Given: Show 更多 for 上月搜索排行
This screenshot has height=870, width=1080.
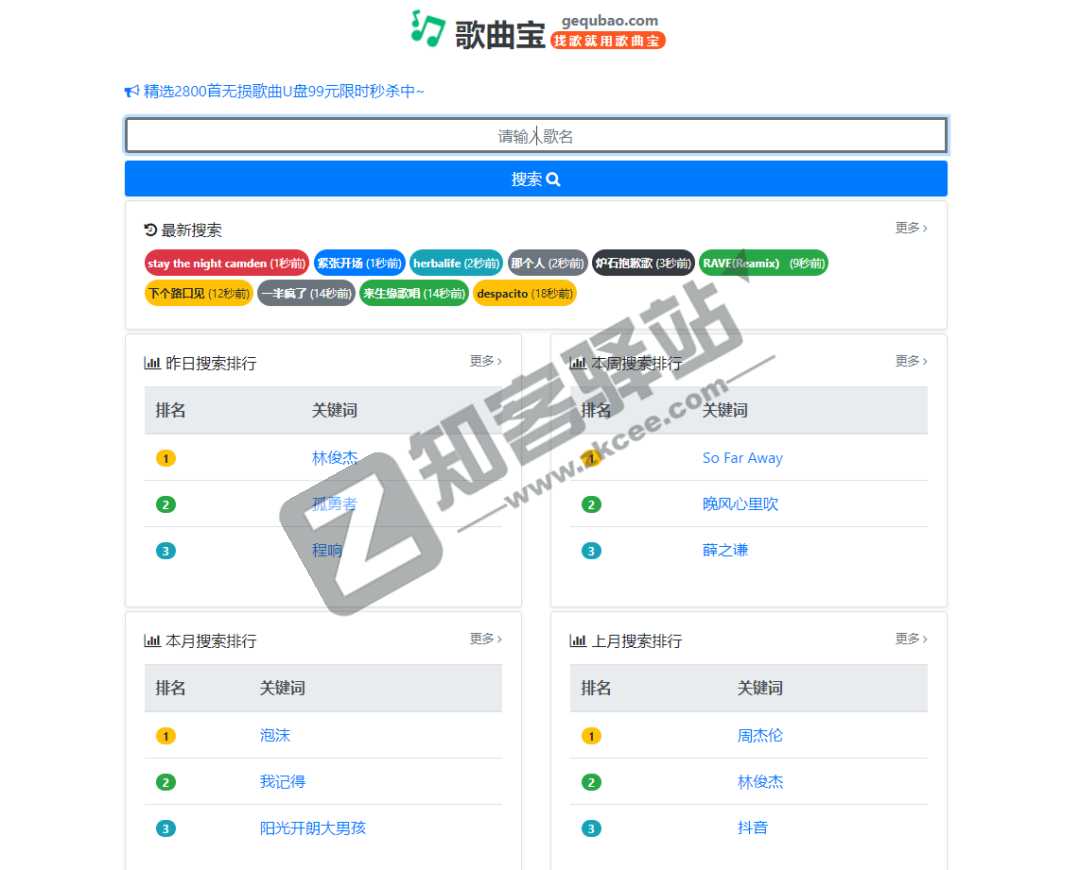Looking at the screenshot, I should click(x=910, y=639).
